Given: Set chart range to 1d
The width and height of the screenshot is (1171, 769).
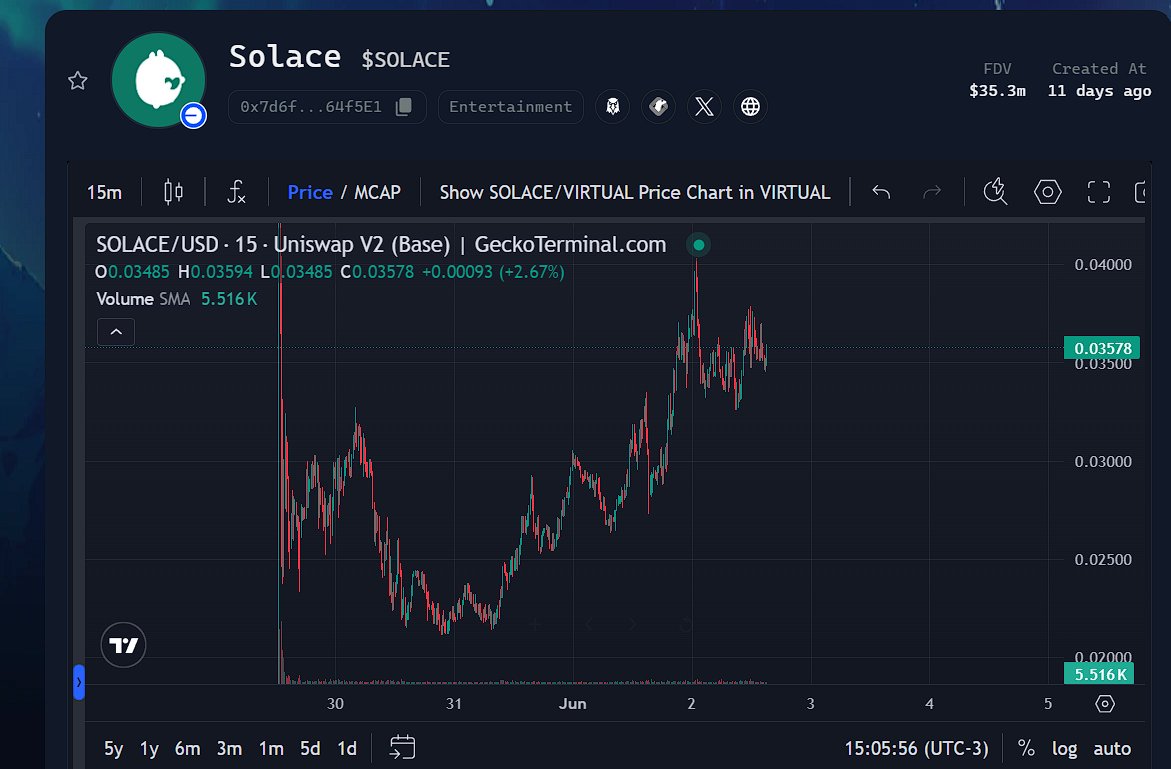Looking at the screenshot, I should [x=347, y=748].
